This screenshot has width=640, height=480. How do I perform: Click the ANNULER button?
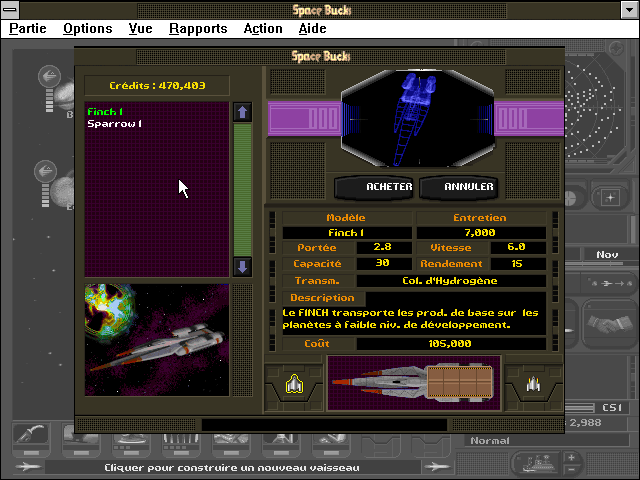(x=459, y=187)
